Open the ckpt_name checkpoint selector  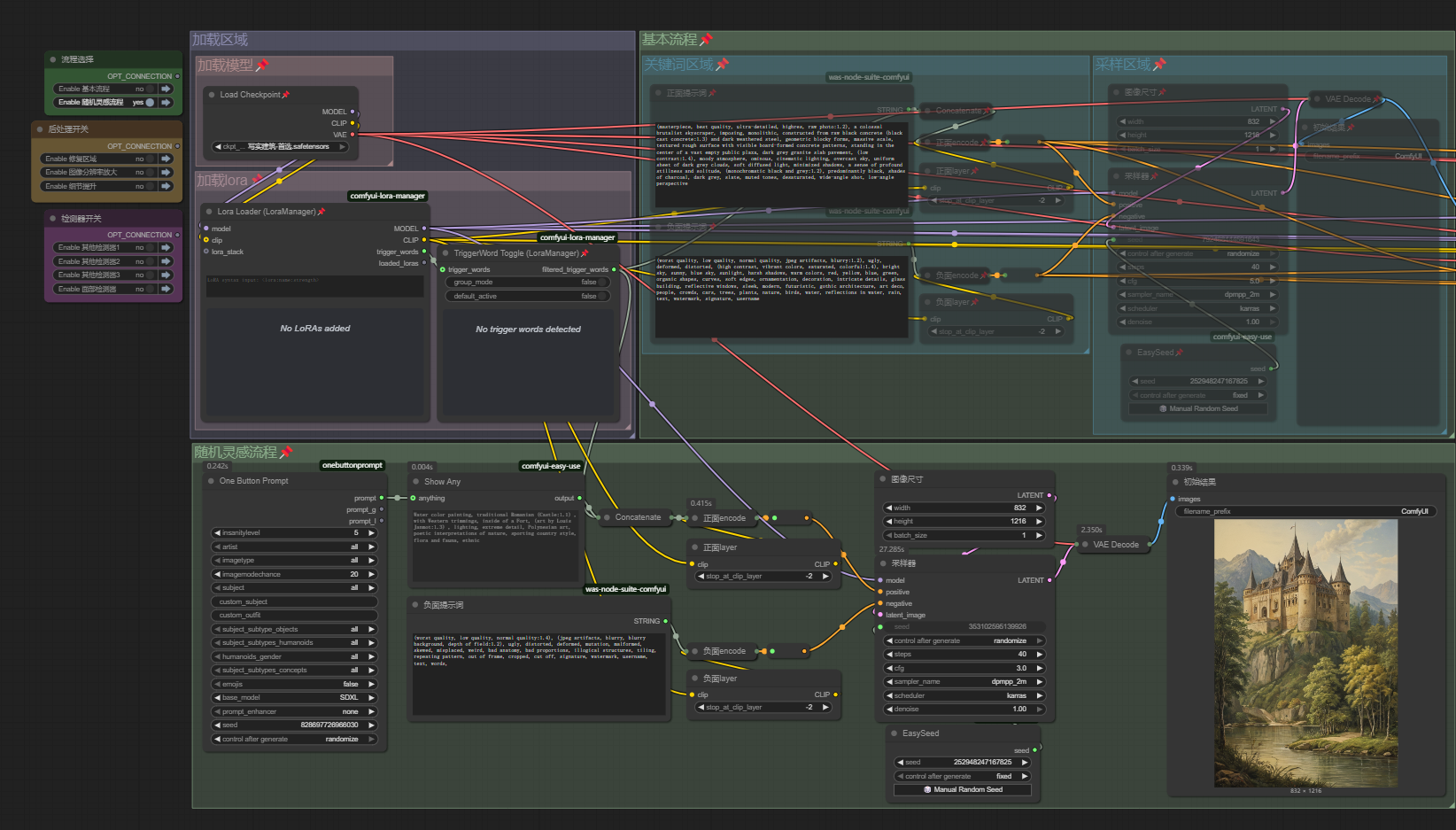point(280,147)
